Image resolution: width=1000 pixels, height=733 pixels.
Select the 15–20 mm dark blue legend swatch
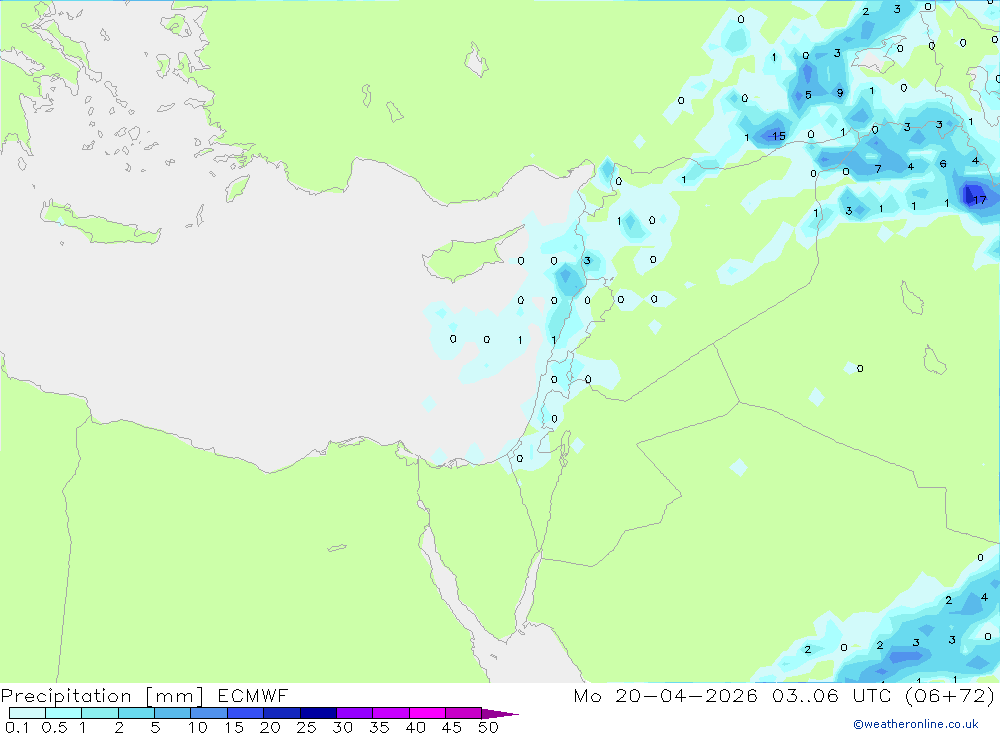click(x=245, y=713)
